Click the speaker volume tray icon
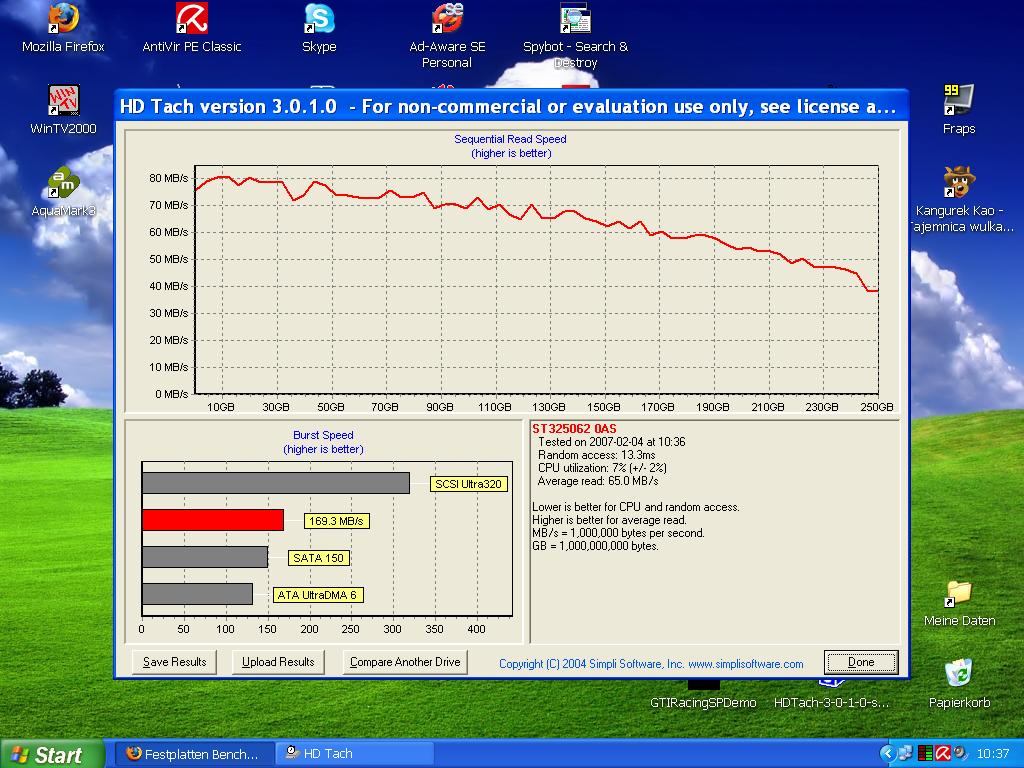The image size is (1024, 768). 959,754
